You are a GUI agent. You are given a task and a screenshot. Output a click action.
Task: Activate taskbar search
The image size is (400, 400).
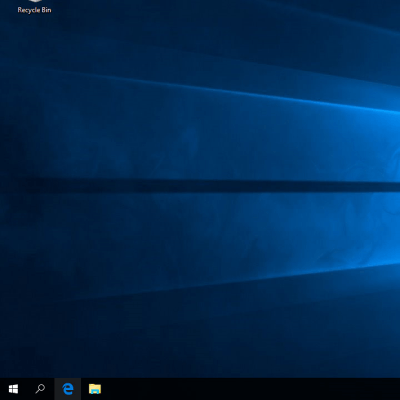pos(40,389)
